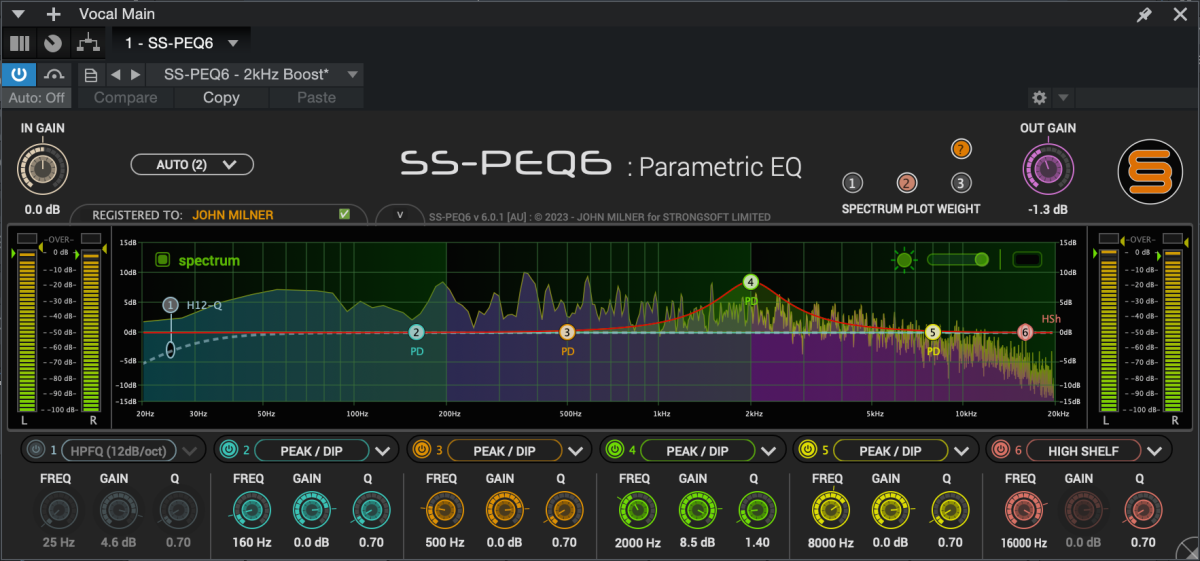Toggle band 3 orange power button
This screenshot has width=1200, height=561.
point(421,450)
